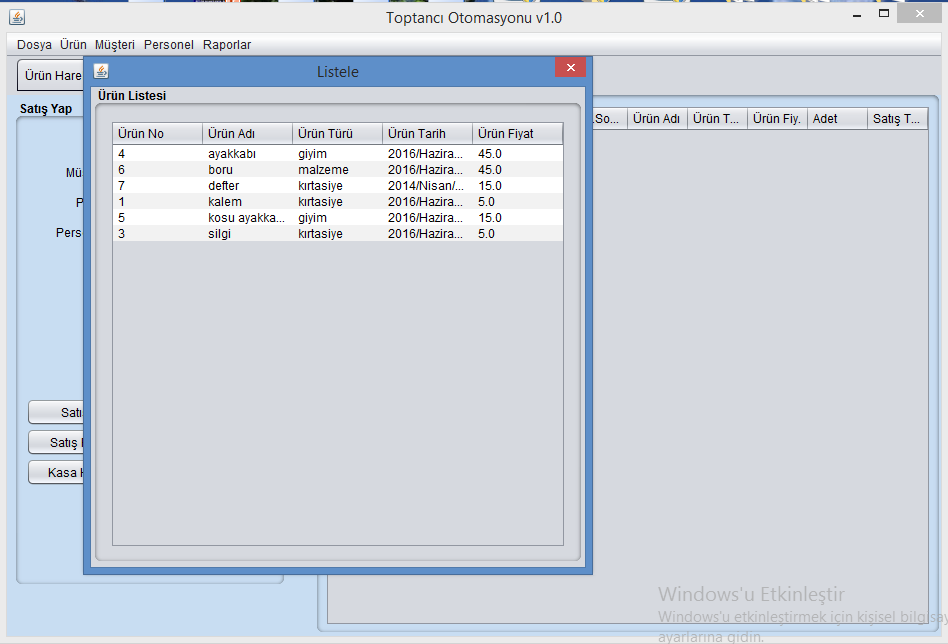Open the Müşteri menu

tap(115, 45)
